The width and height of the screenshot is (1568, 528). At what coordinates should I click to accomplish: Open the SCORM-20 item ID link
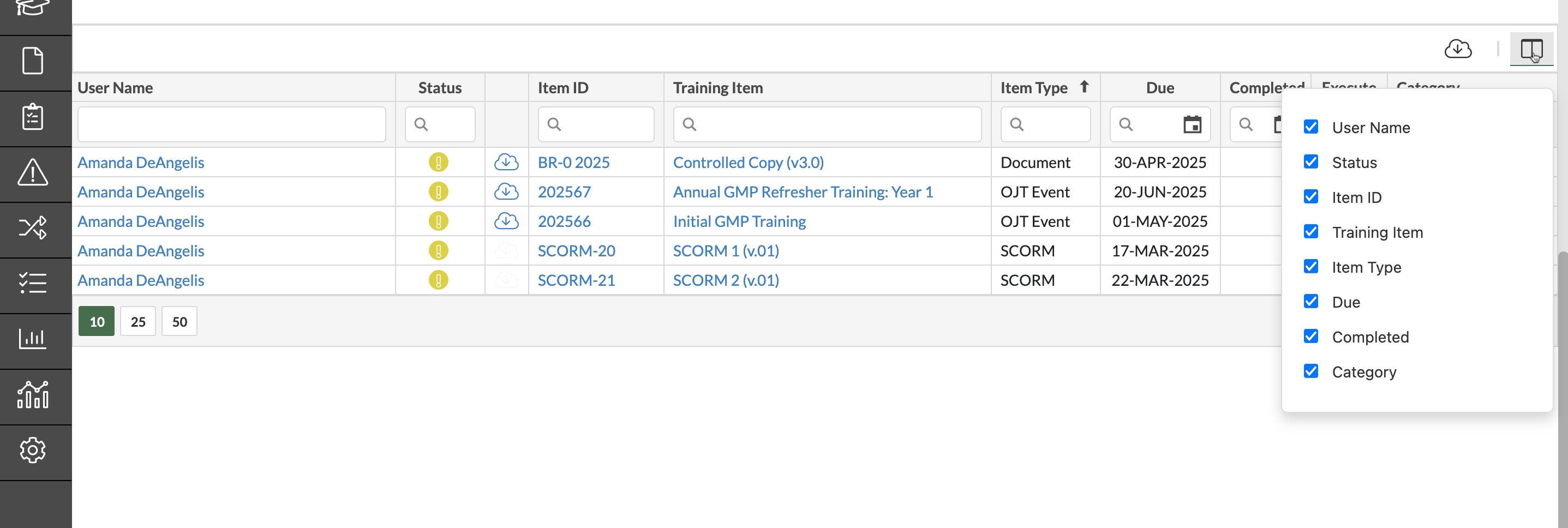[x=576, y=250]
